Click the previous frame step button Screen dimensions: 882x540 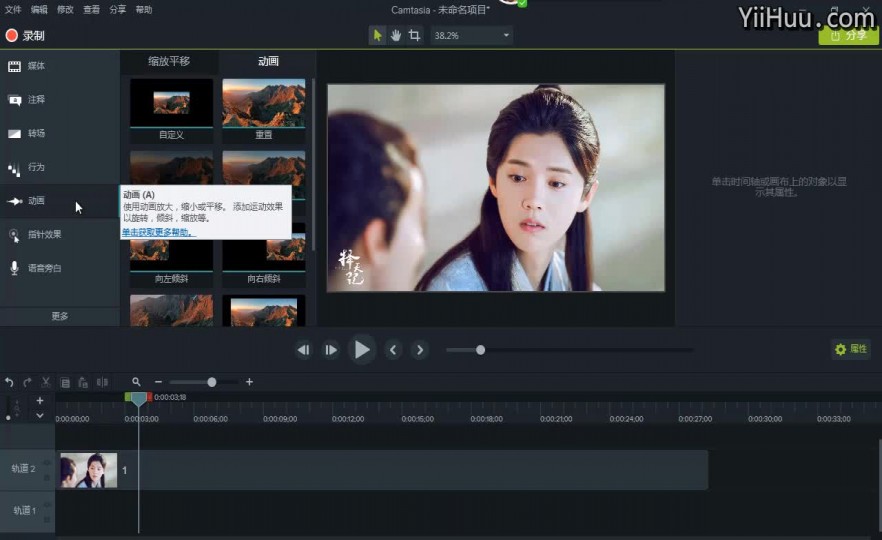(303, 350)
